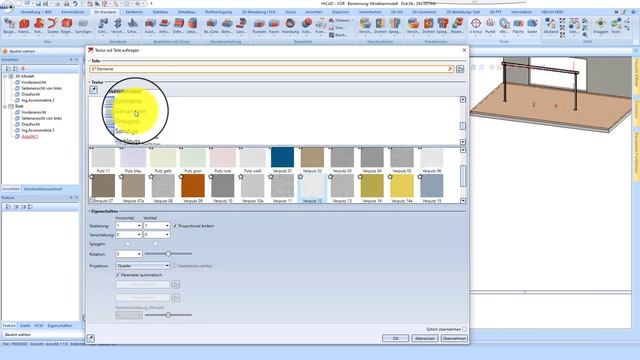The image size is (640, 360).
Task: Click the texture grid scrollbar down arrow
Action: (463, 201)
